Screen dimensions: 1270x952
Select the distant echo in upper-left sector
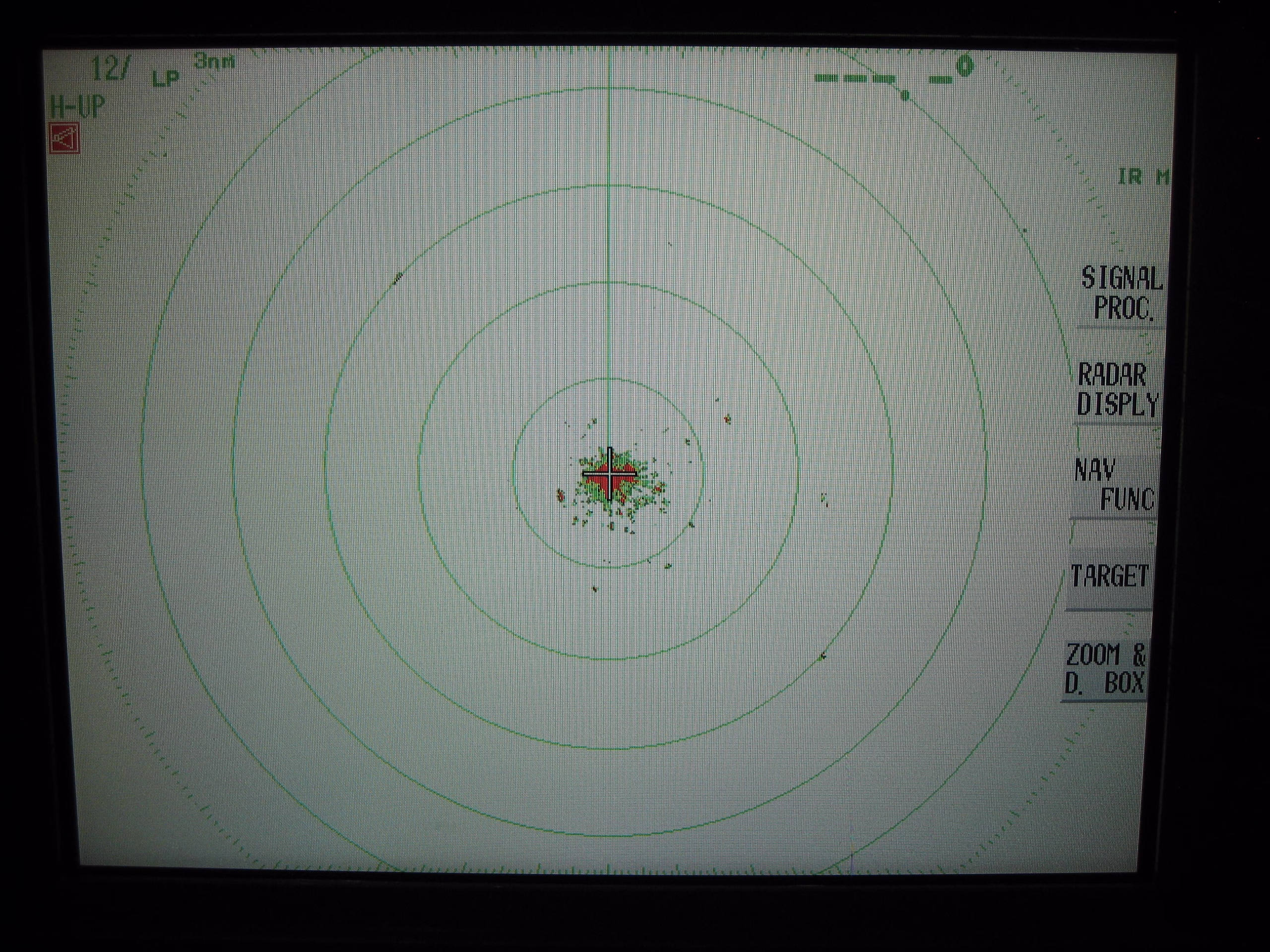coord(397,278)
